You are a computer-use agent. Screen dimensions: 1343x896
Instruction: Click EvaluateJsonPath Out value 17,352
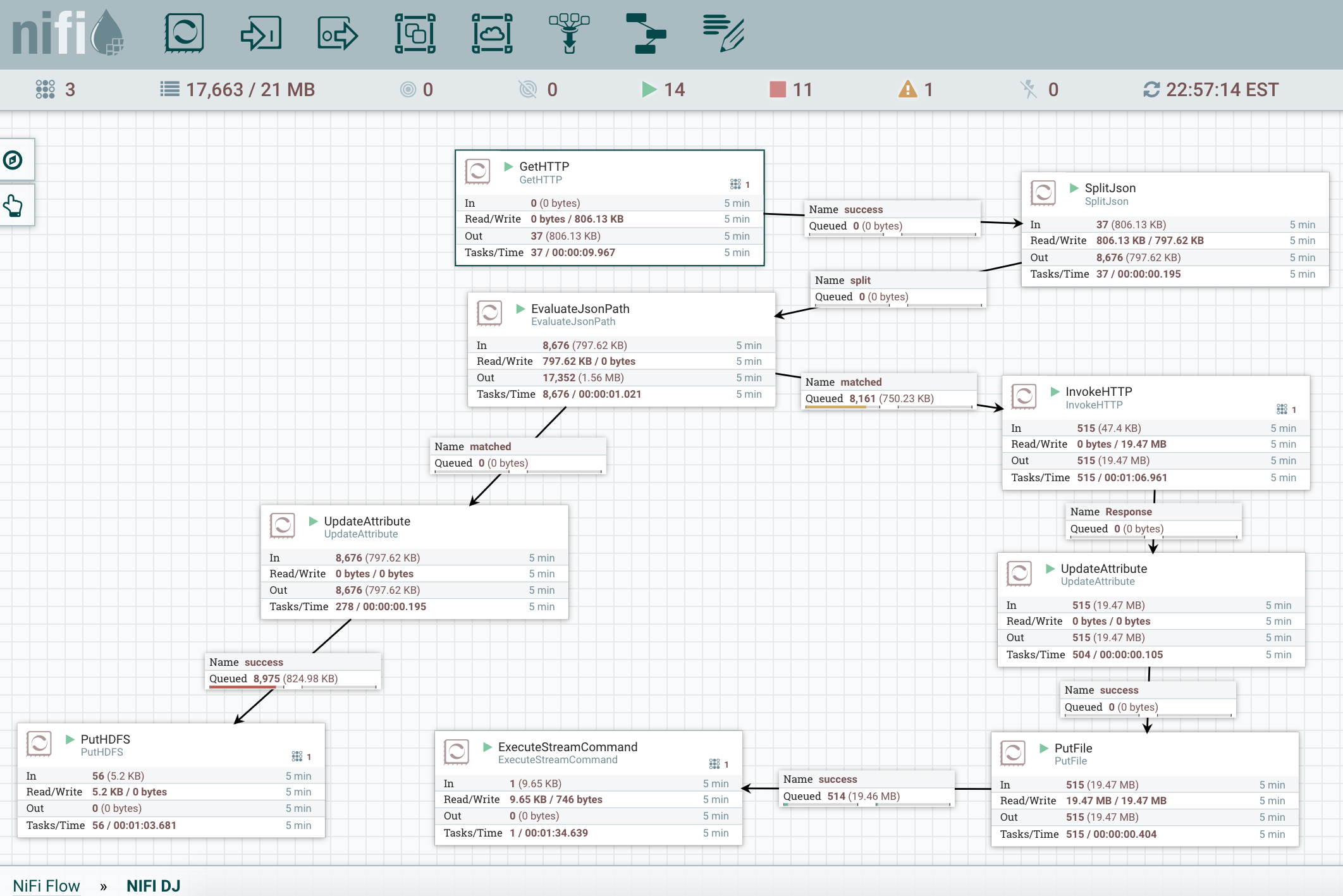click(559, 377)
